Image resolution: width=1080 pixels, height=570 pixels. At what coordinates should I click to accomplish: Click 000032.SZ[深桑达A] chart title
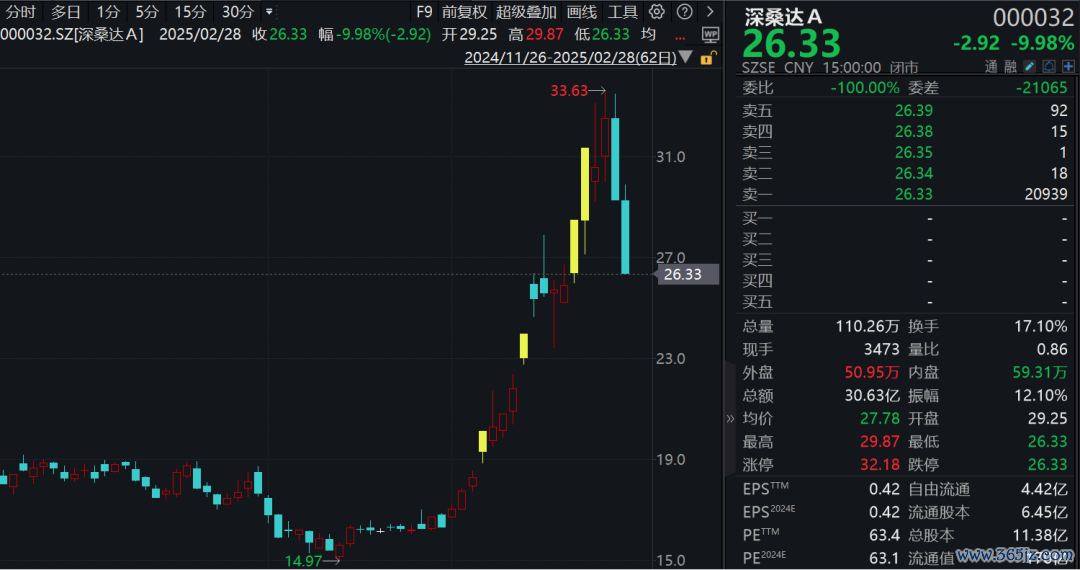pyautogui.click(x=72, y=34)
